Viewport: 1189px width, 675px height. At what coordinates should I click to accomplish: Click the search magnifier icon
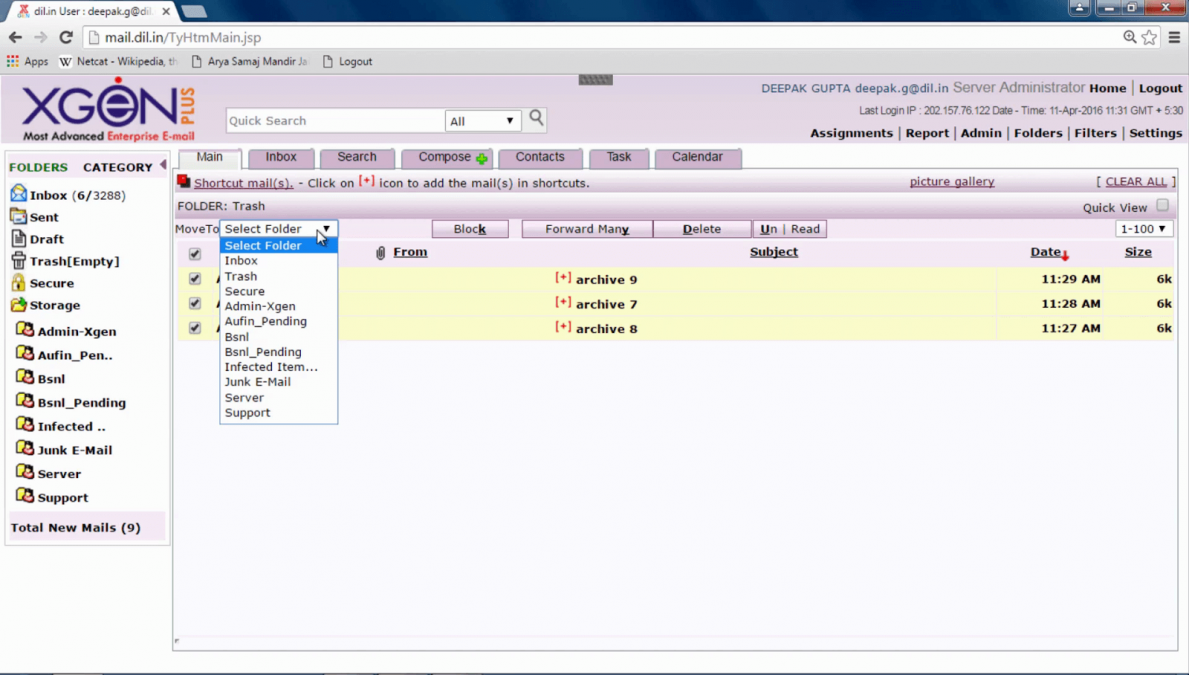[535, 118]
